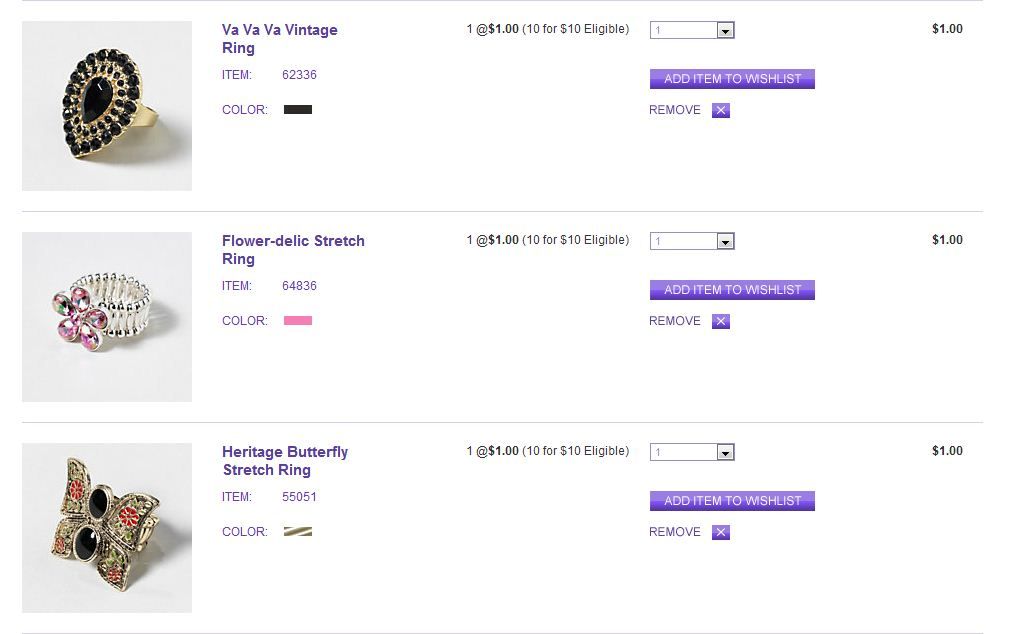Image resolution: width=1012 pixels, height=634 pixels.
Task: Click the black color swatch
Action: tap(298, 110)
